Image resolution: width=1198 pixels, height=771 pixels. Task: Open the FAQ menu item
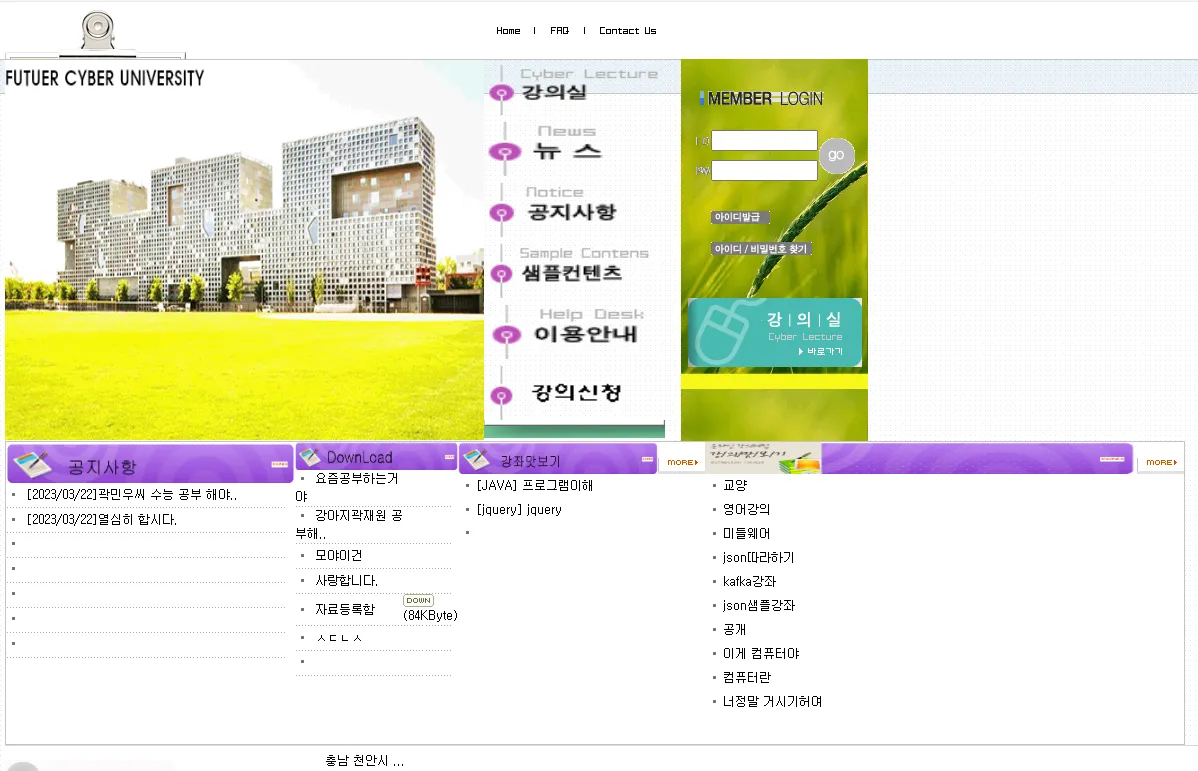click(559, 30)
